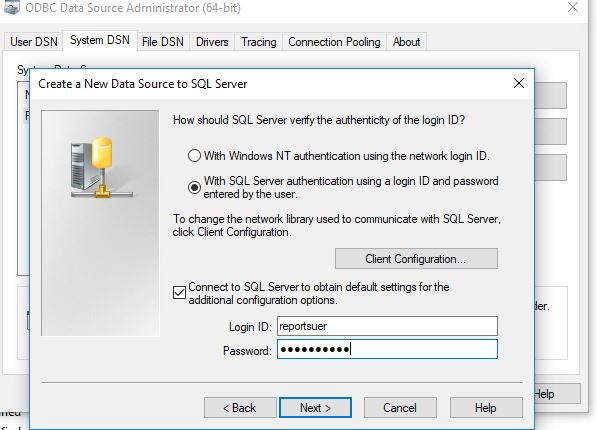597x430 pixels.
Task: Click the authenticity question text
Action: [319, 120]
